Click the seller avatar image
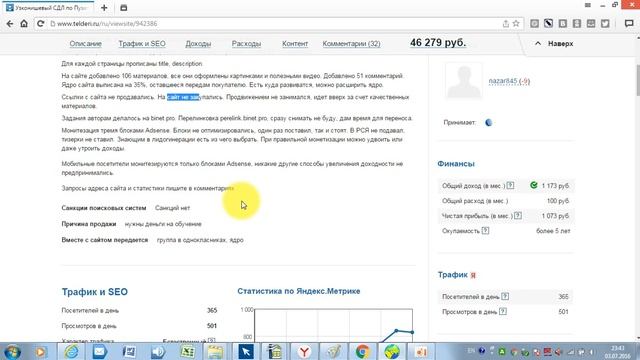 coord(463,81)
